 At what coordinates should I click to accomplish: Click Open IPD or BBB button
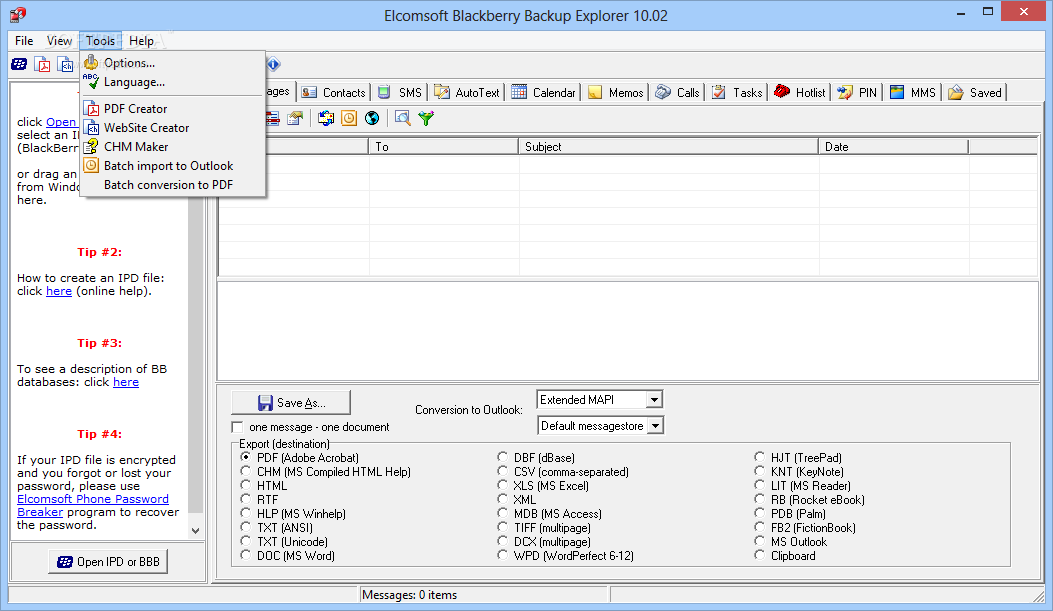pyautogui.click(x=108, y=561)
